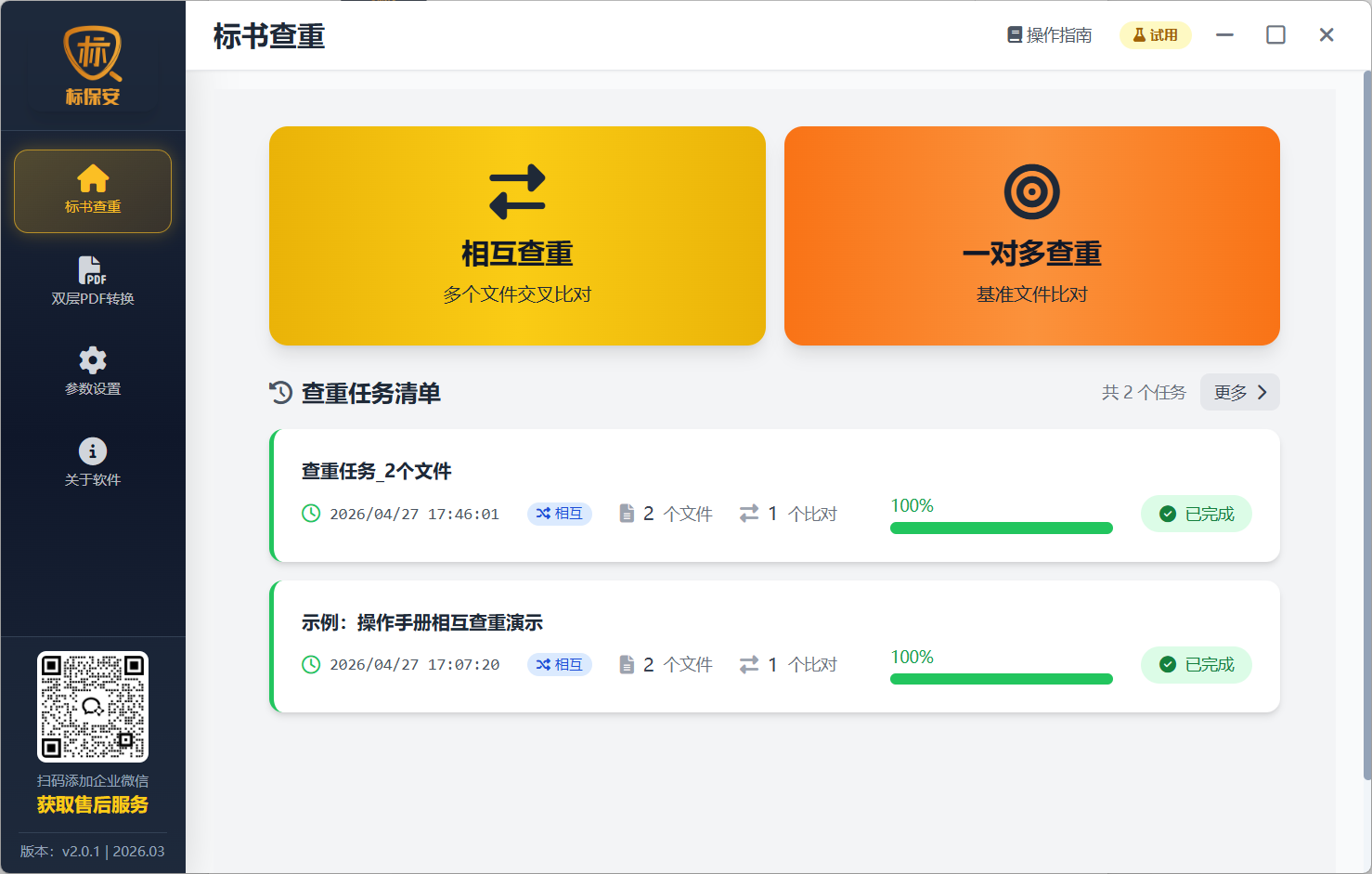Click the enterprise WeChat QR code

point(93,707)
